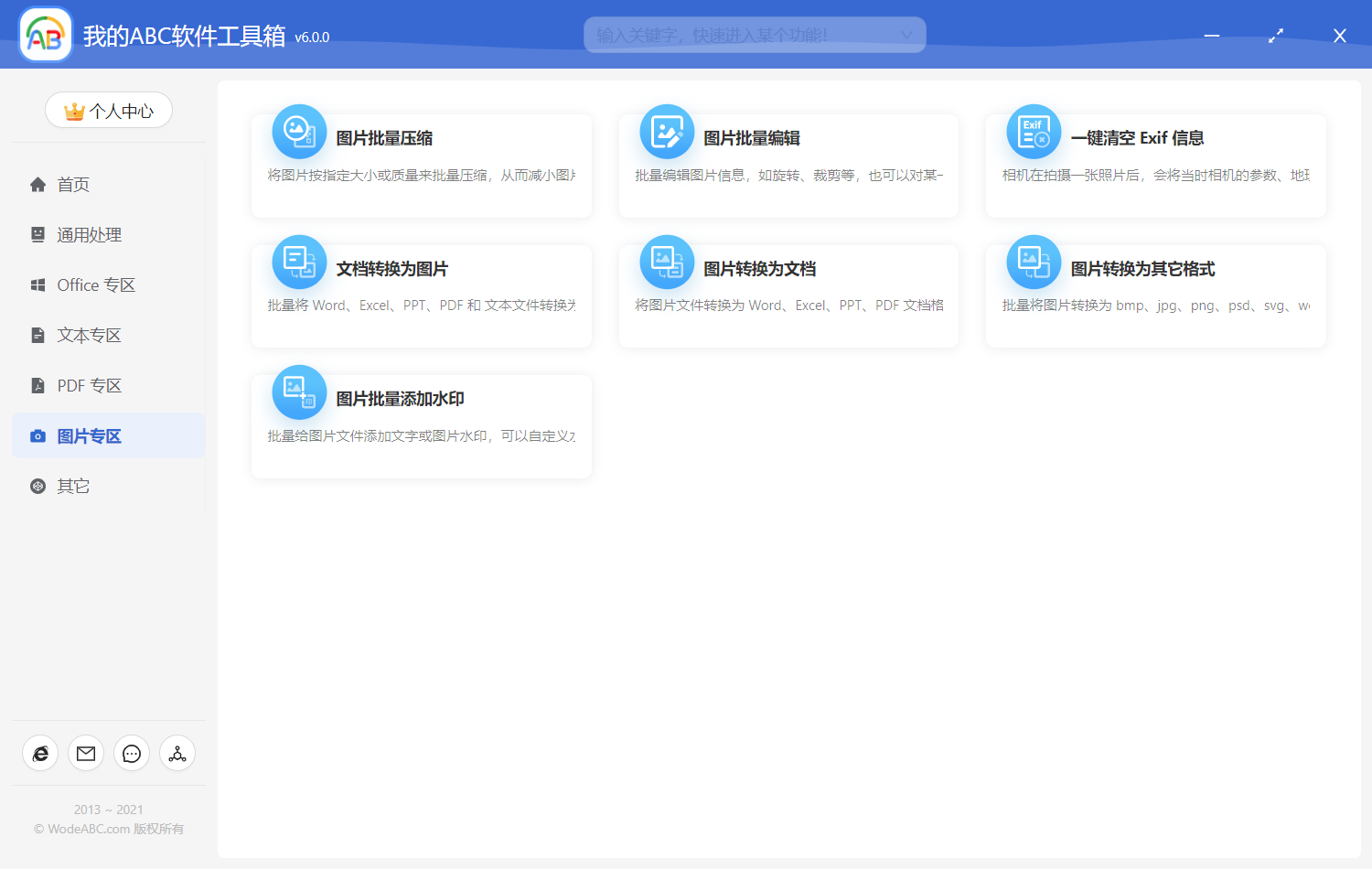Open the 文档转换为图片 tool icon

point(299,263)
